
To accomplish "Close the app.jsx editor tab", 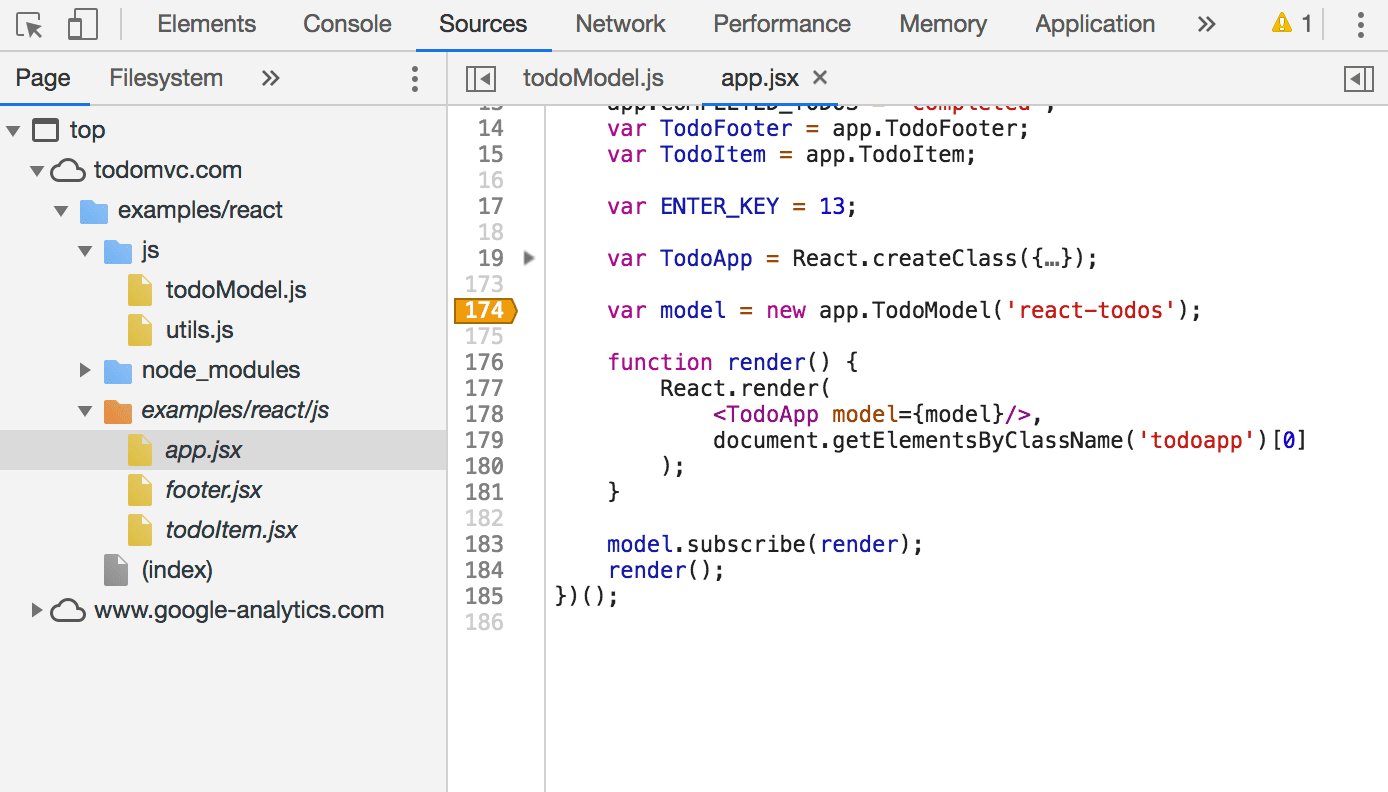I will pyautogui.click(x=820, y=78).
